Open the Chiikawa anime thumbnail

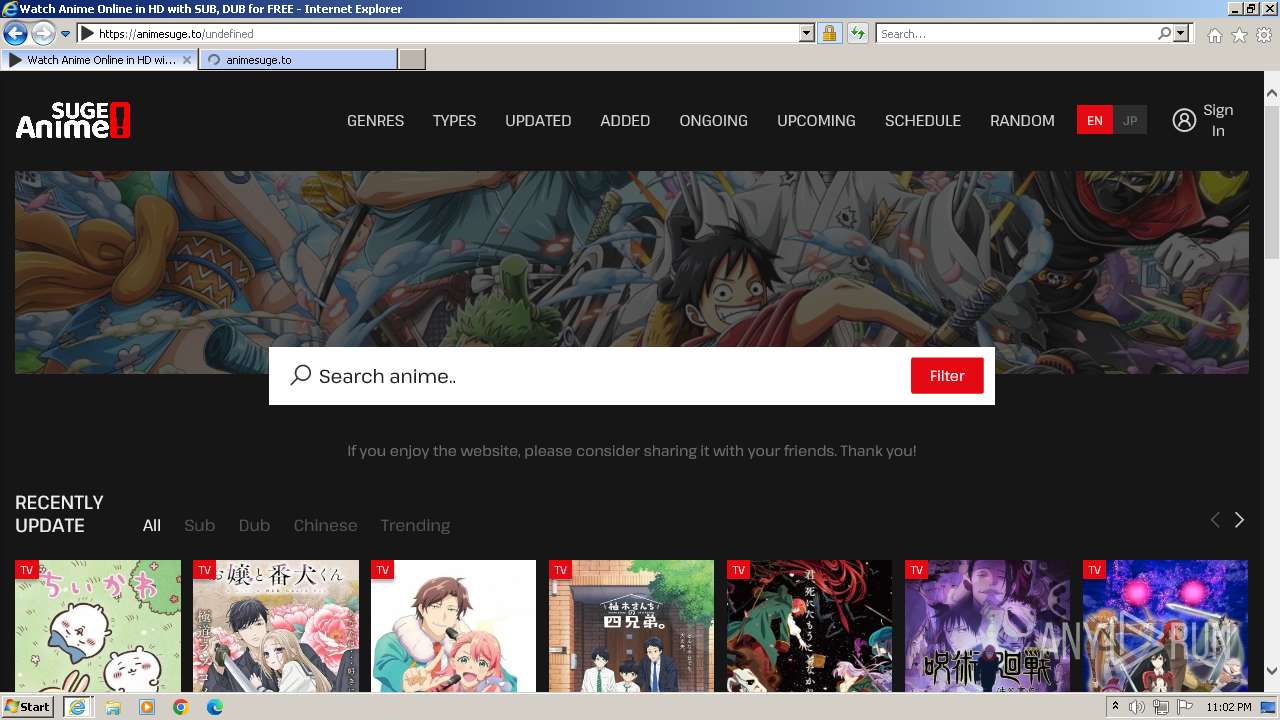[x=98, y=626]
